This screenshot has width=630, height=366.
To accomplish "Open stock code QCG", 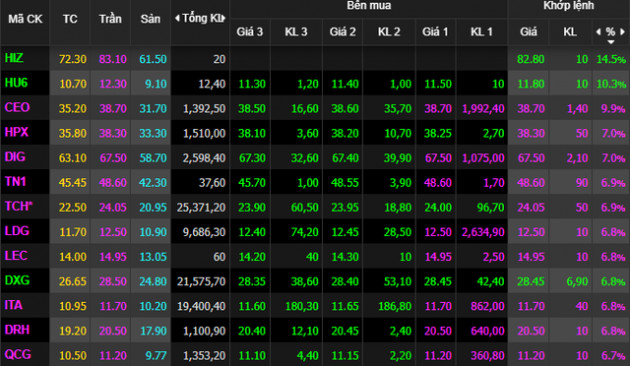I will [x=18, y=355].
